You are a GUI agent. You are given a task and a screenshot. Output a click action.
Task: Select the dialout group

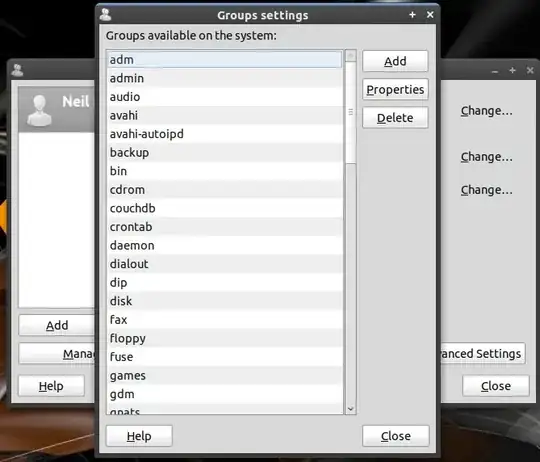[x=225, y=264]
